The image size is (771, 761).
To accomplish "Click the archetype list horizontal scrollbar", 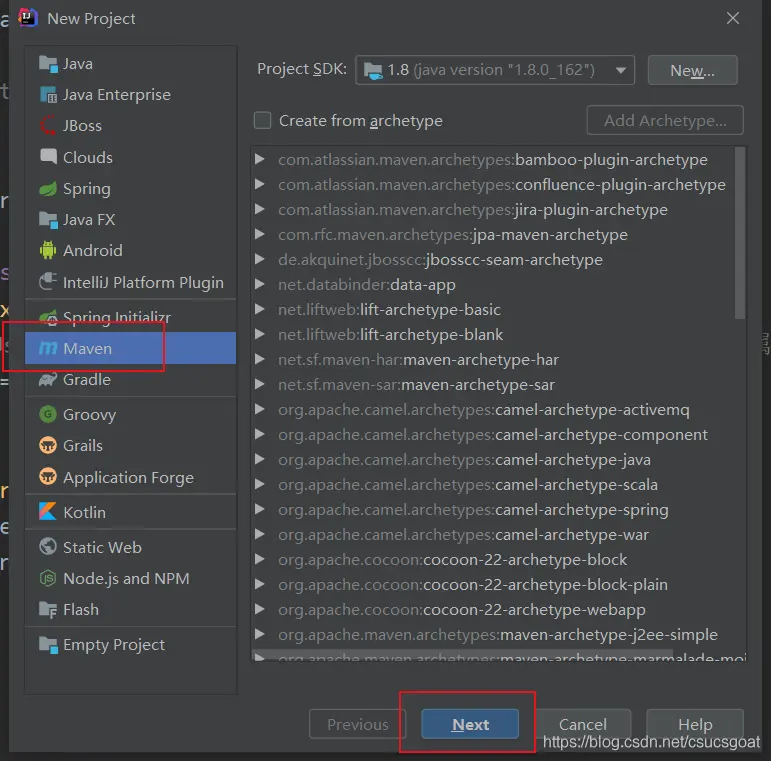I will click(462, 656).
